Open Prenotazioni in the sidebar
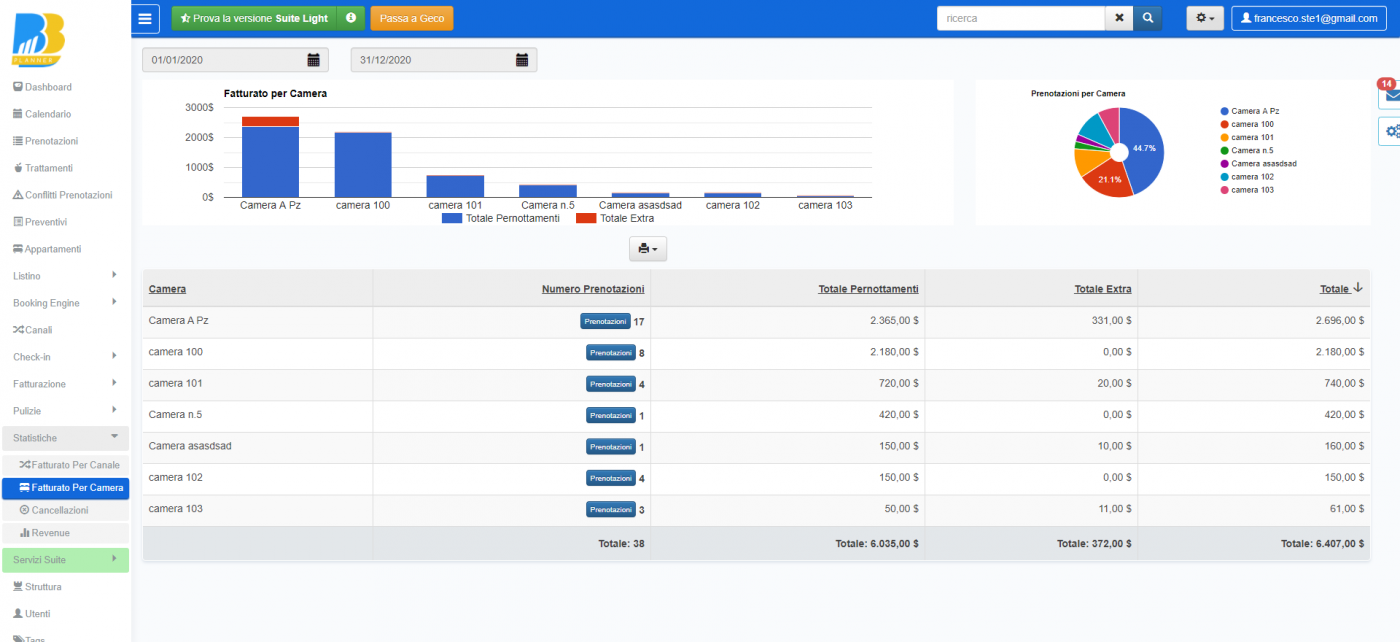 (x=45, y=141)
